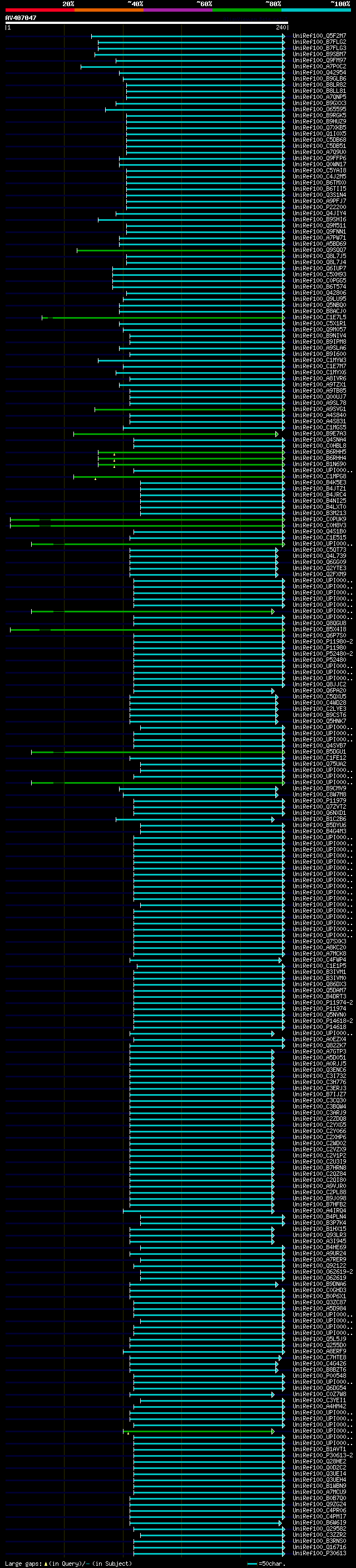Select label UniRef100_P14618-2
This screenshot has height=1568, width=356.
pyautogui.click(x=323, y=1021)
